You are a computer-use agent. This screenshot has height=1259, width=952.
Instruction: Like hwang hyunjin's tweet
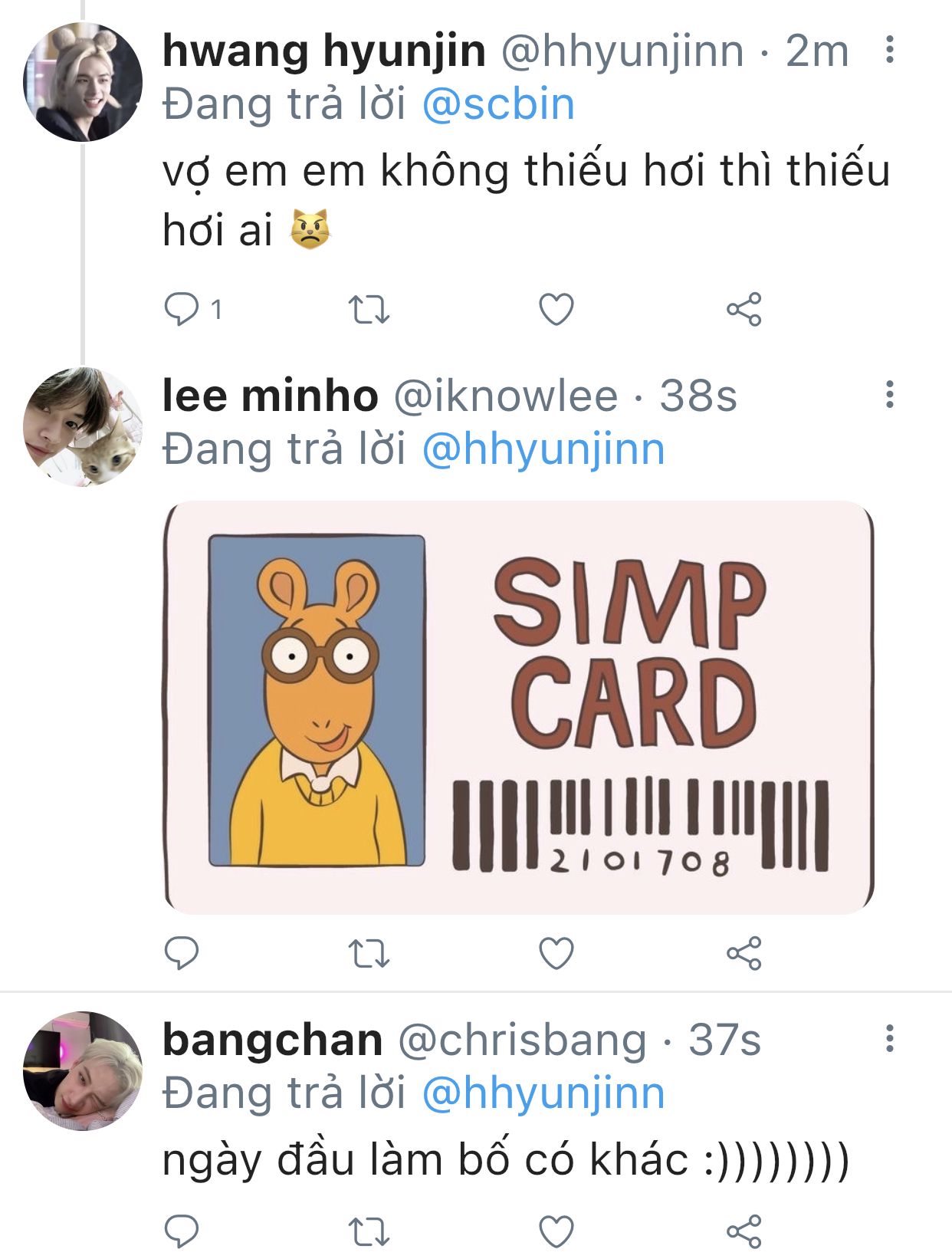[556, 310]
